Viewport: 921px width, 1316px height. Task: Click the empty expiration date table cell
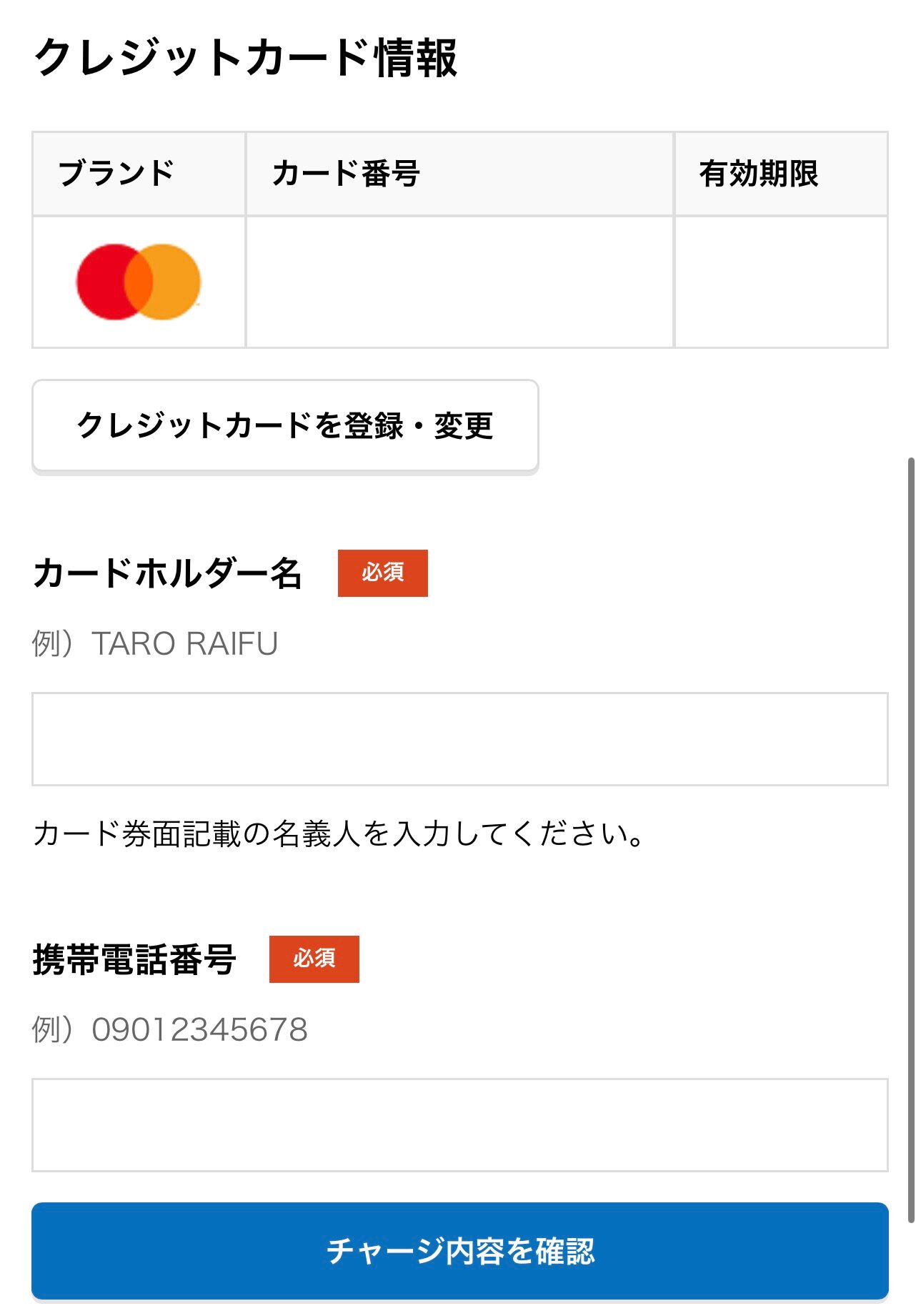click(780, 282)
